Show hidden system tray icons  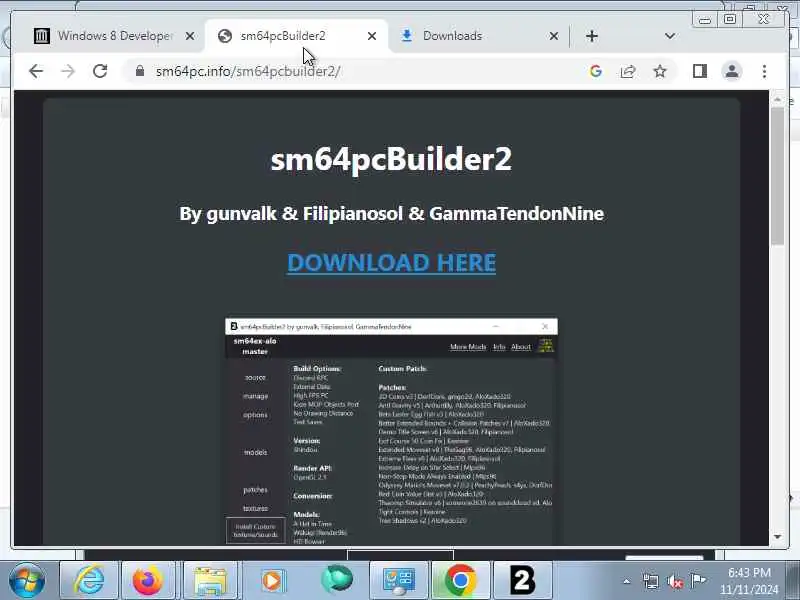(x=627, y=581)
